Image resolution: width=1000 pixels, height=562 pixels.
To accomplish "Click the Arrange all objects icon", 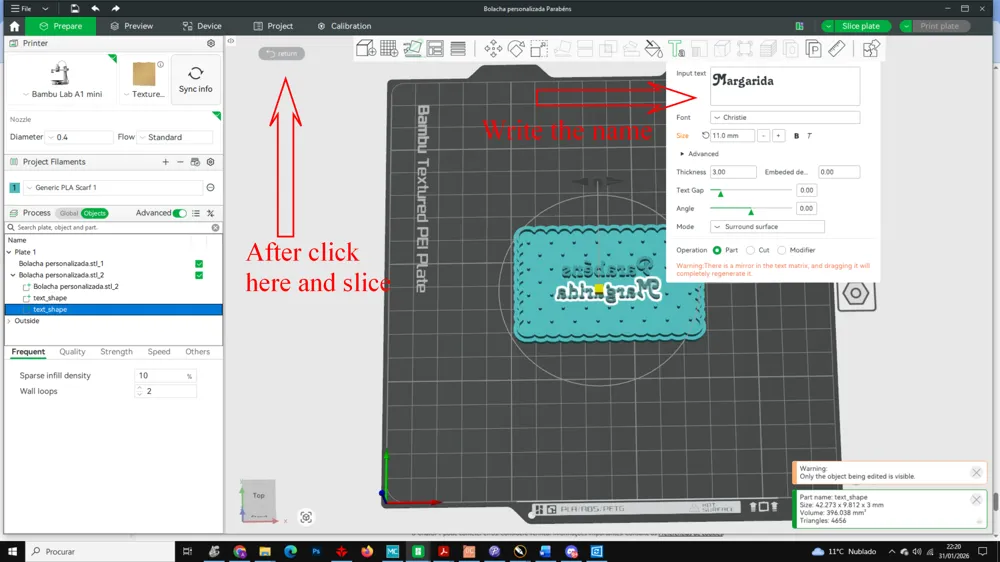I will pos(435,48).
